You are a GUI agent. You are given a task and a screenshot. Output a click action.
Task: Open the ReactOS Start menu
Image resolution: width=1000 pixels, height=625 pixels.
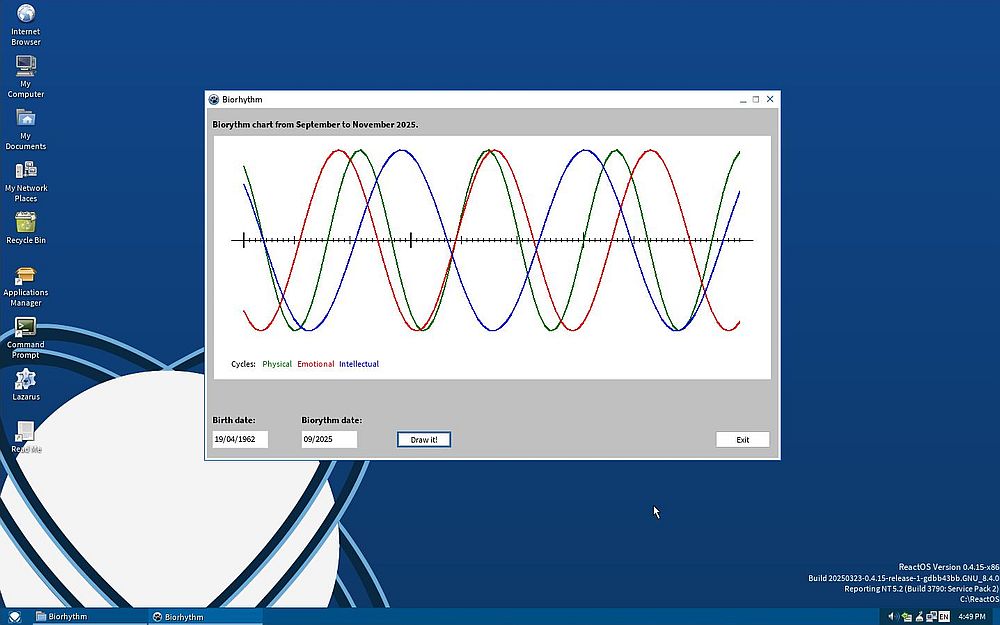[x=15, y=616]
